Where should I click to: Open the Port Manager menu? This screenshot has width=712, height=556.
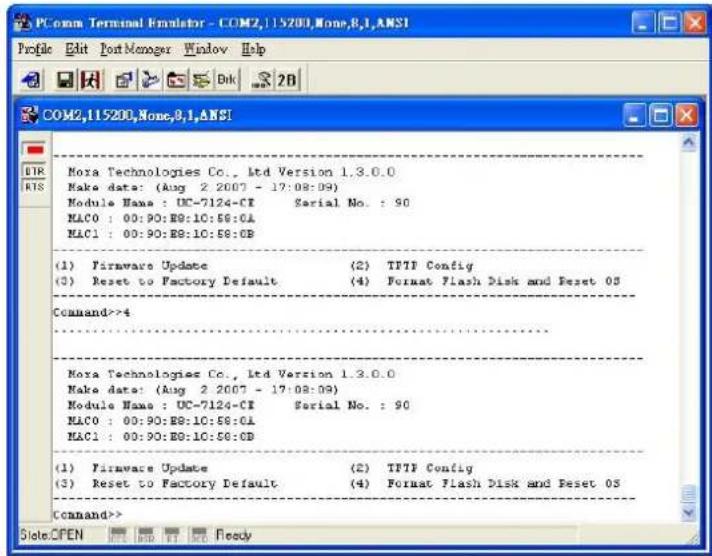[x=135, y=49]
